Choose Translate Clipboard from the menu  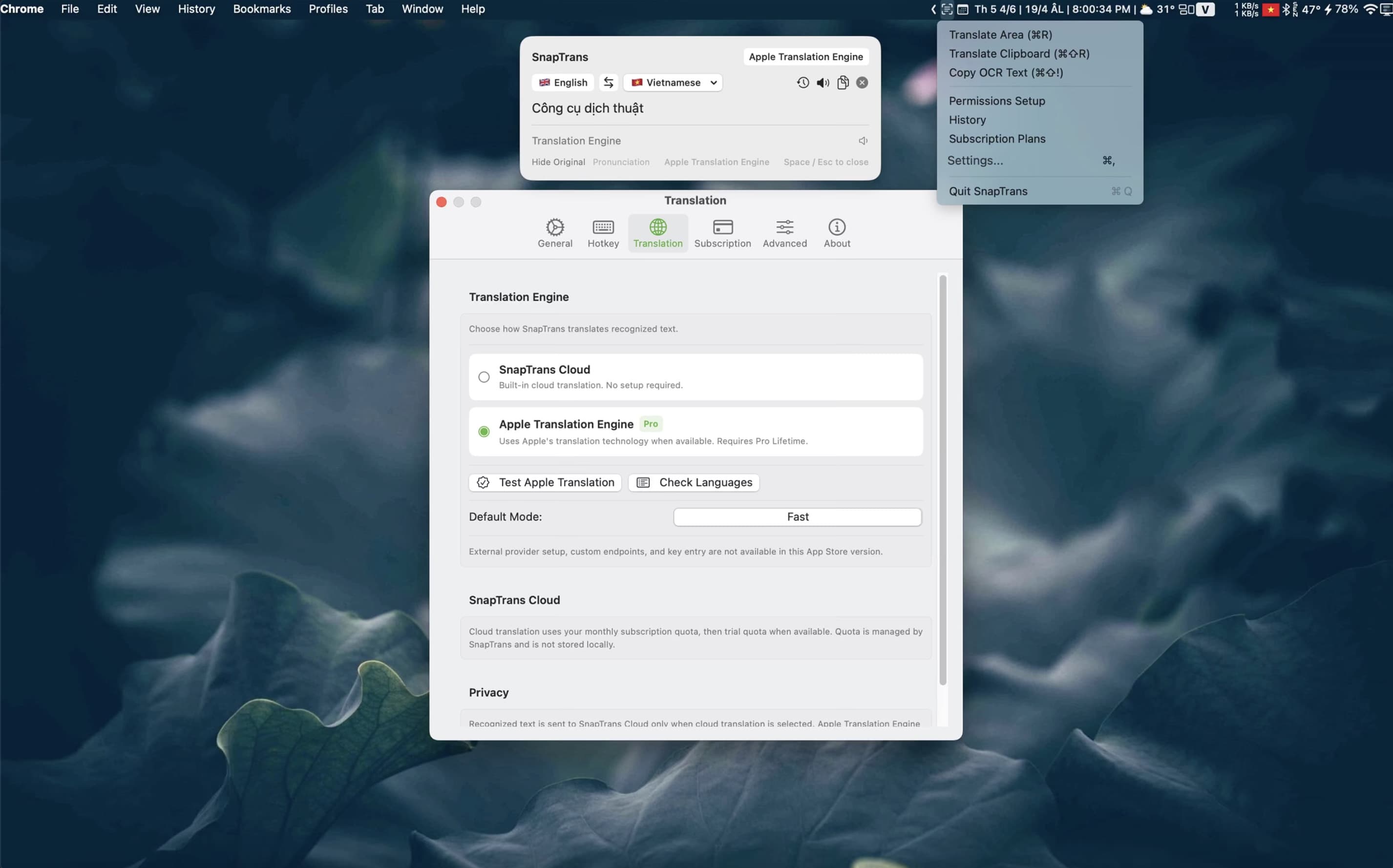point(1039,53)
